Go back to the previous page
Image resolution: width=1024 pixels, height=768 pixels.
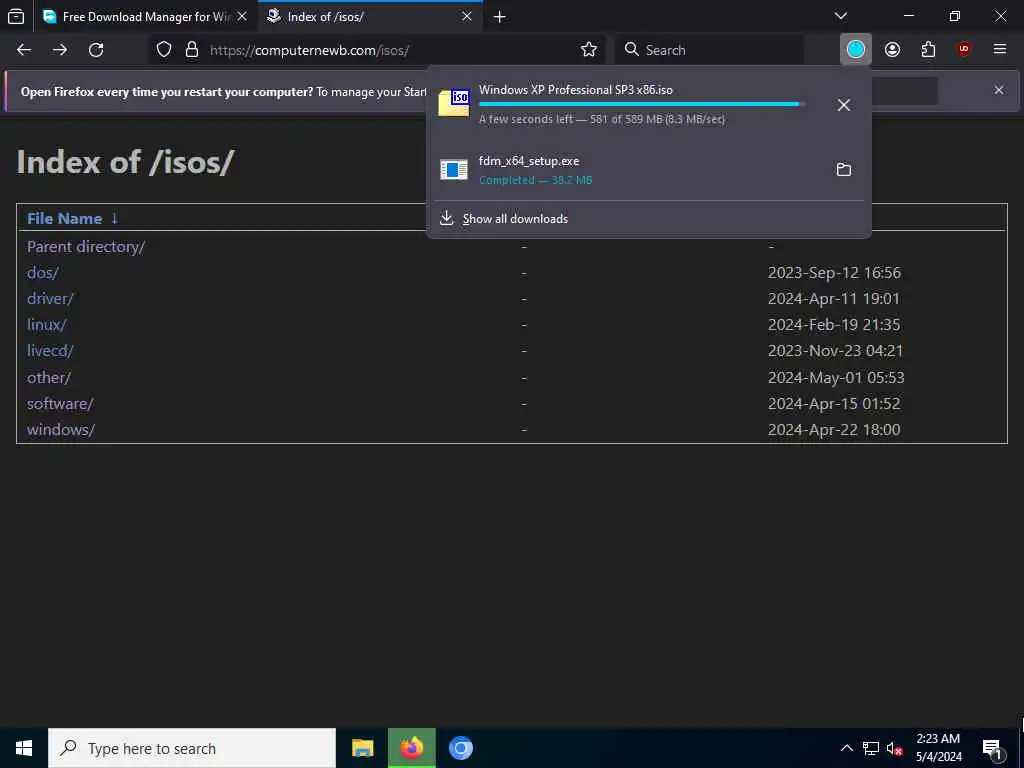pyautogui.click(x=24, y=50)
